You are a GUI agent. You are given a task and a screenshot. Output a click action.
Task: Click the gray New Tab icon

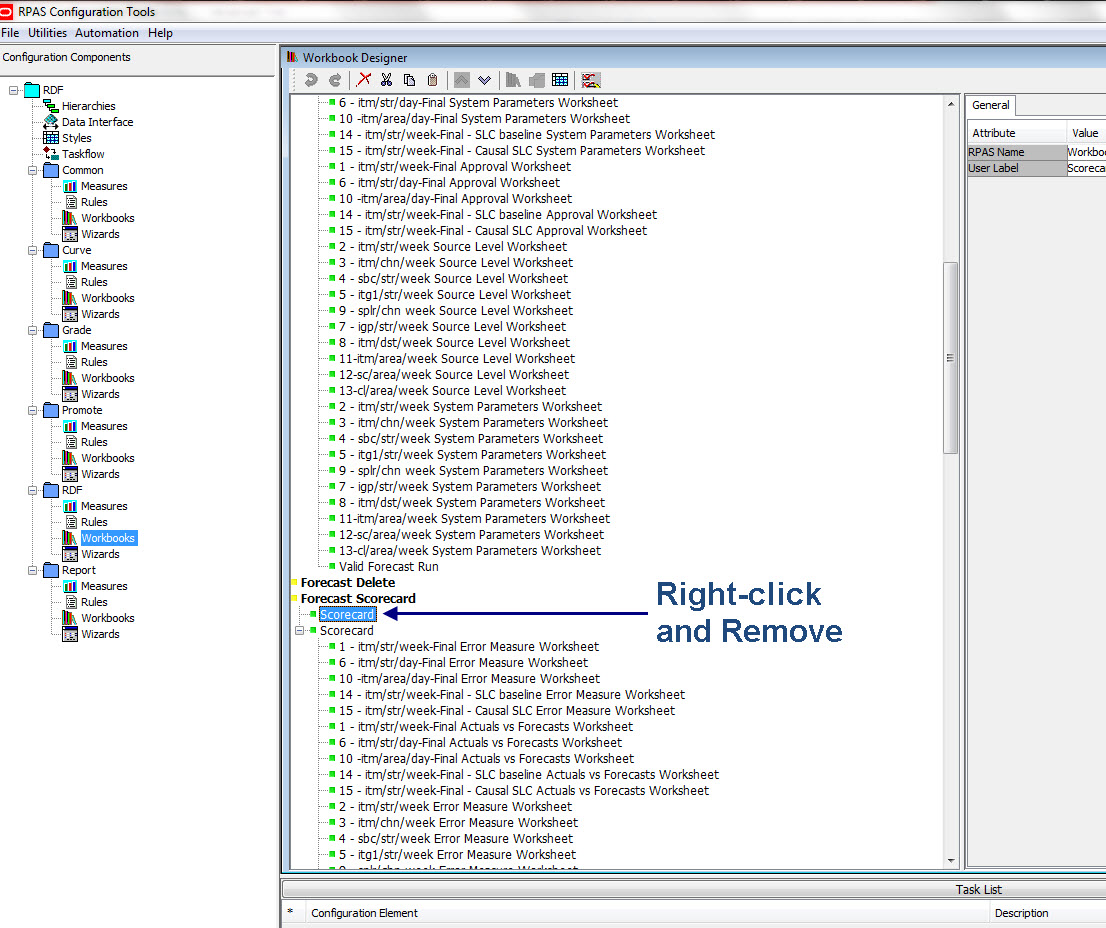tap(537, 80)
